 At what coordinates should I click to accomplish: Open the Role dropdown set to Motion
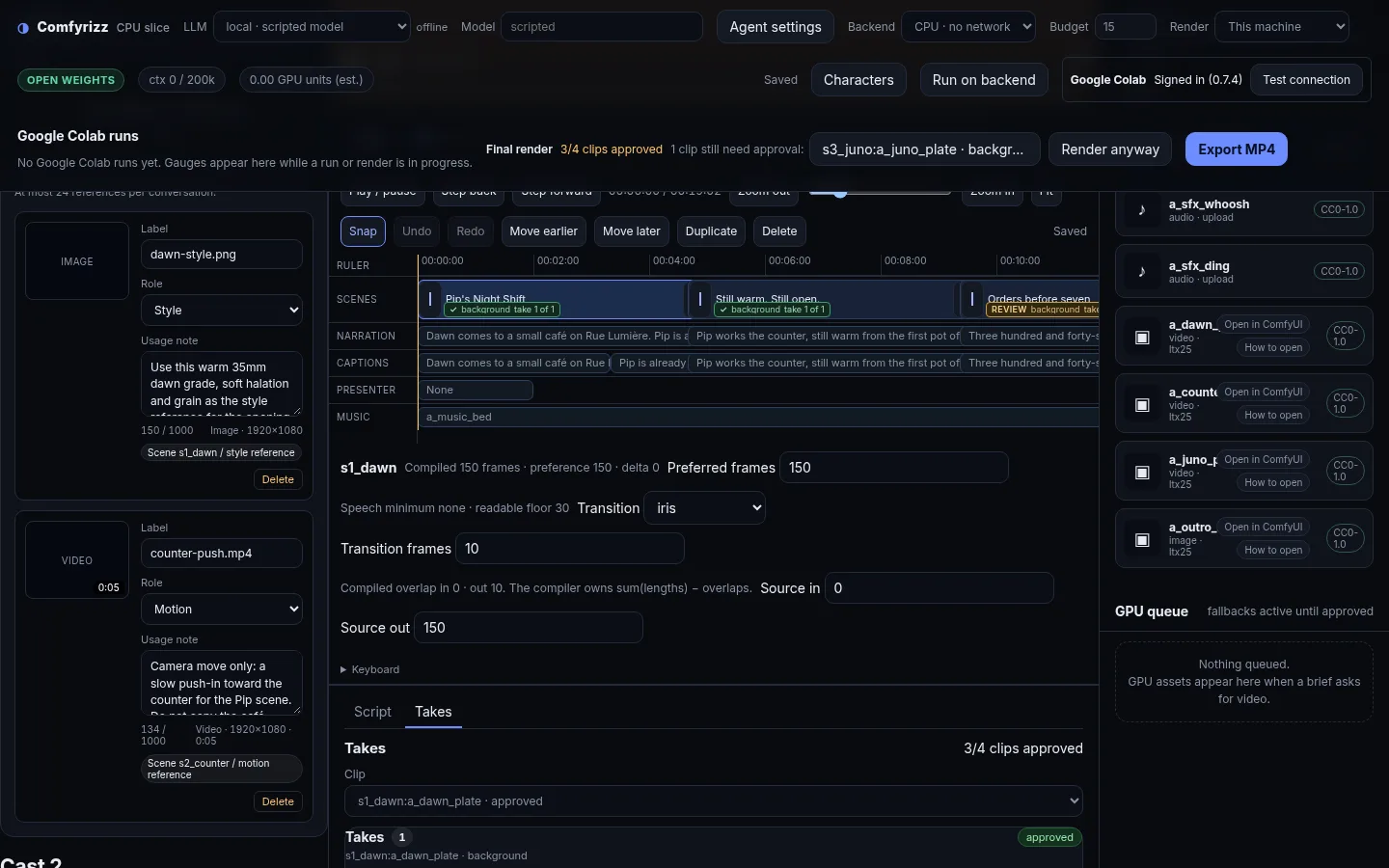(222, 610)
